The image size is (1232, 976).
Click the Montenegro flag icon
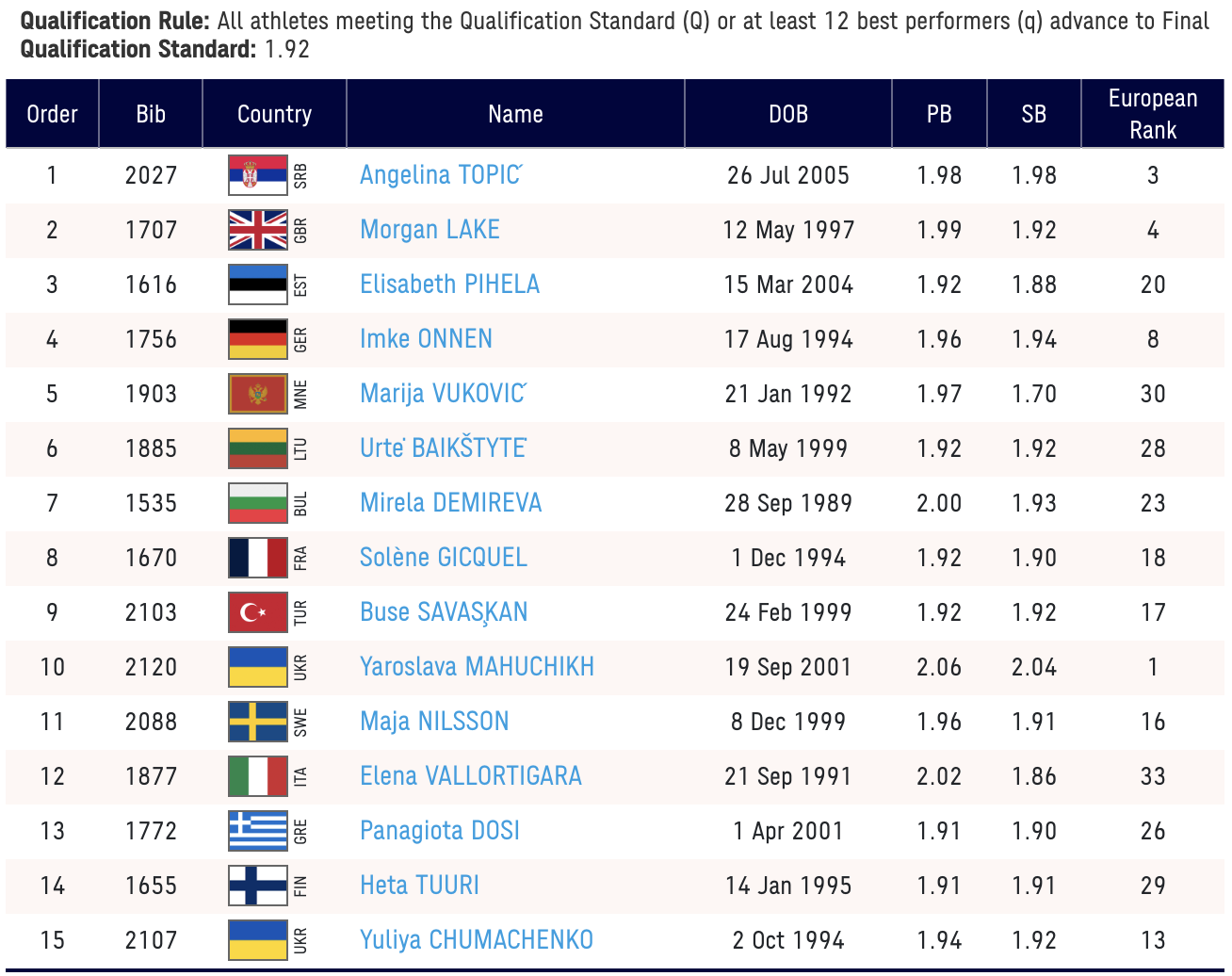257,394
